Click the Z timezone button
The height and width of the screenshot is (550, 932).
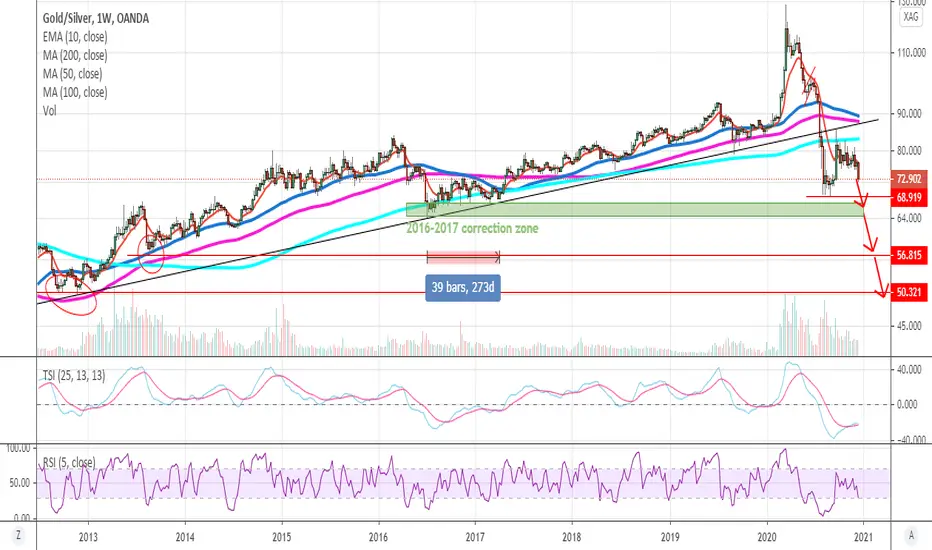pyautogui.click(x=18, y=536)
